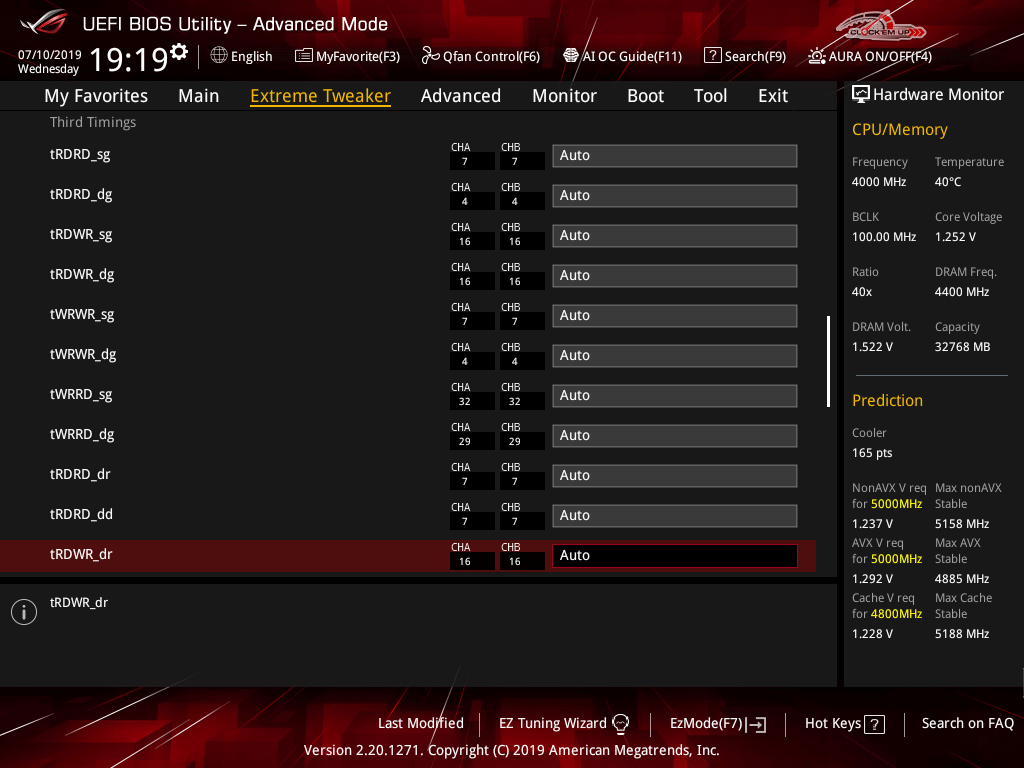Screen dimensions: 1024x768
Task: Click the vertical scrollbar in settings list
Action: [828, 361]
